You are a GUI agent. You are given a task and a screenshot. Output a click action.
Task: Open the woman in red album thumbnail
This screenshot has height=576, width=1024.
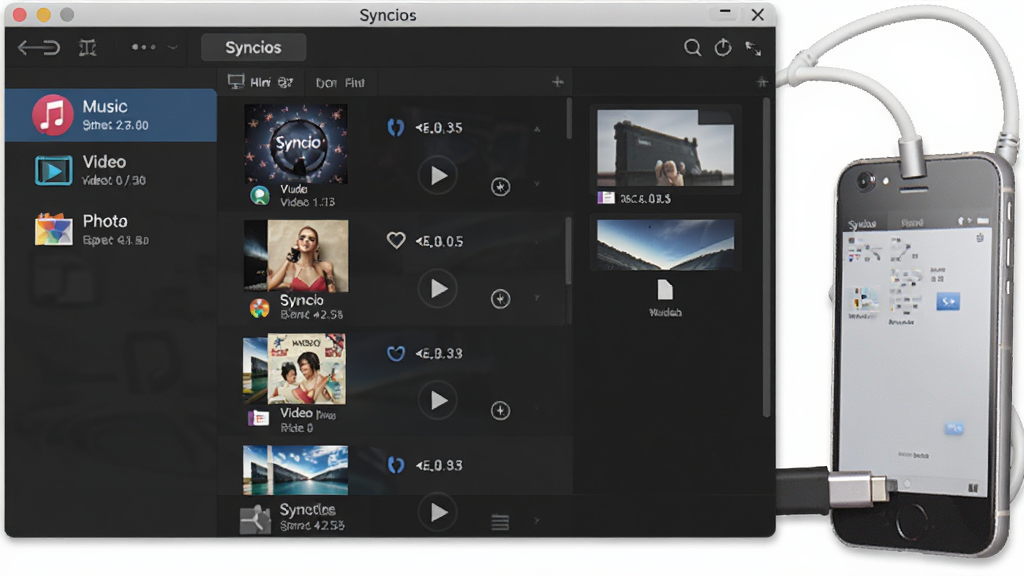pyautogui.click(x=296, y=255)
